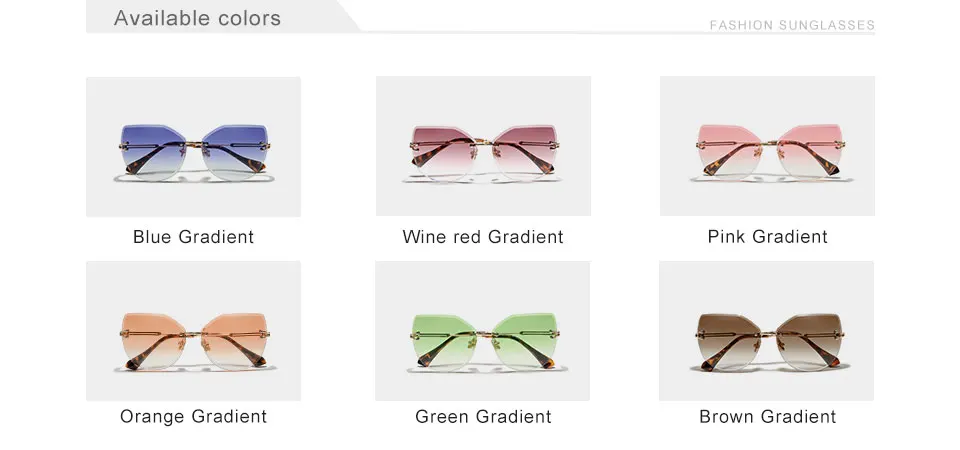Pick the wine red lens of that pair

click(444, 152)
